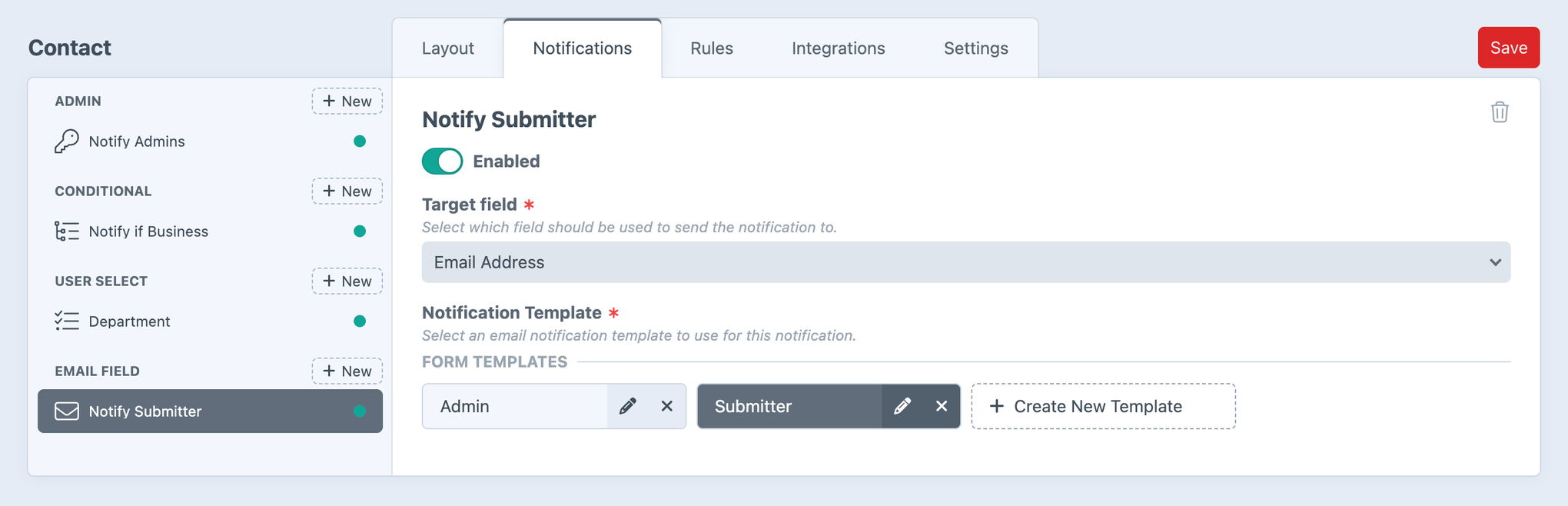Click the chevron on the Target field selector
Screen dimensions: 1568x506
(1496, 262)
